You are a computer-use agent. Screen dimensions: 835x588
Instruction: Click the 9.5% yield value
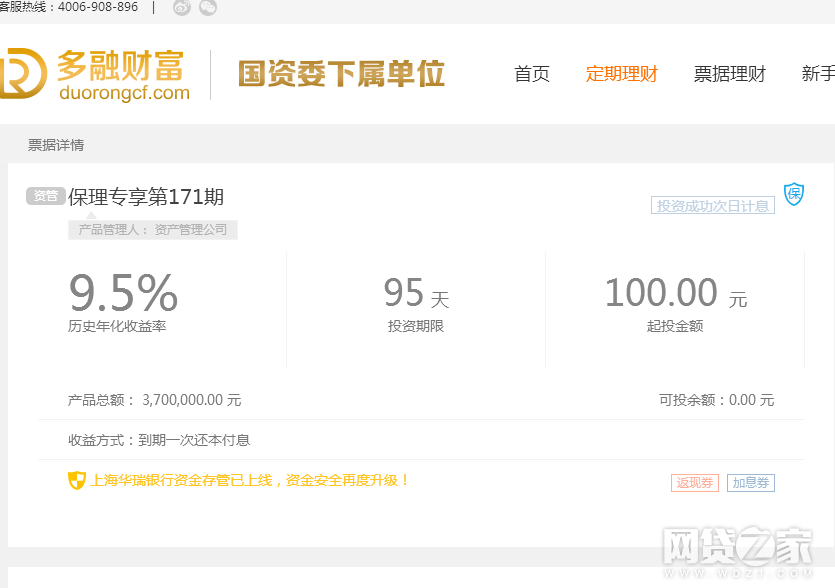(x=123, y=292)
